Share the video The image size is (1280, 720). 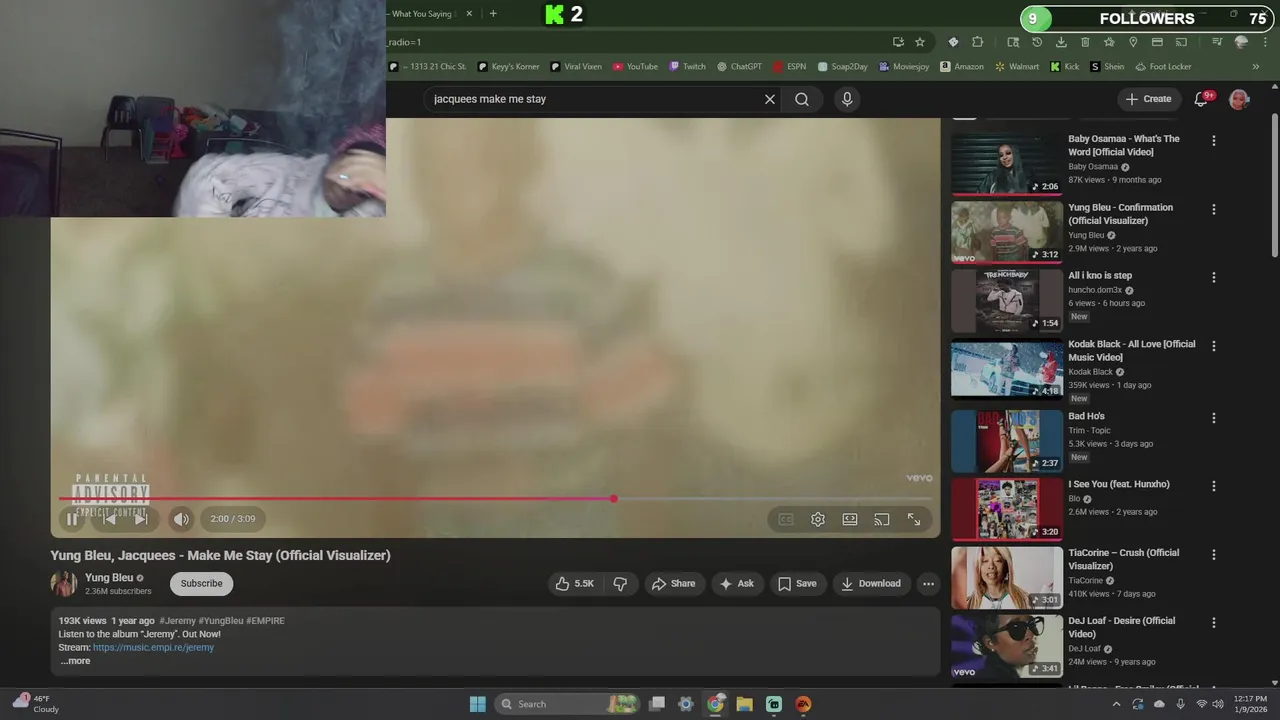[x=673, y=584]
